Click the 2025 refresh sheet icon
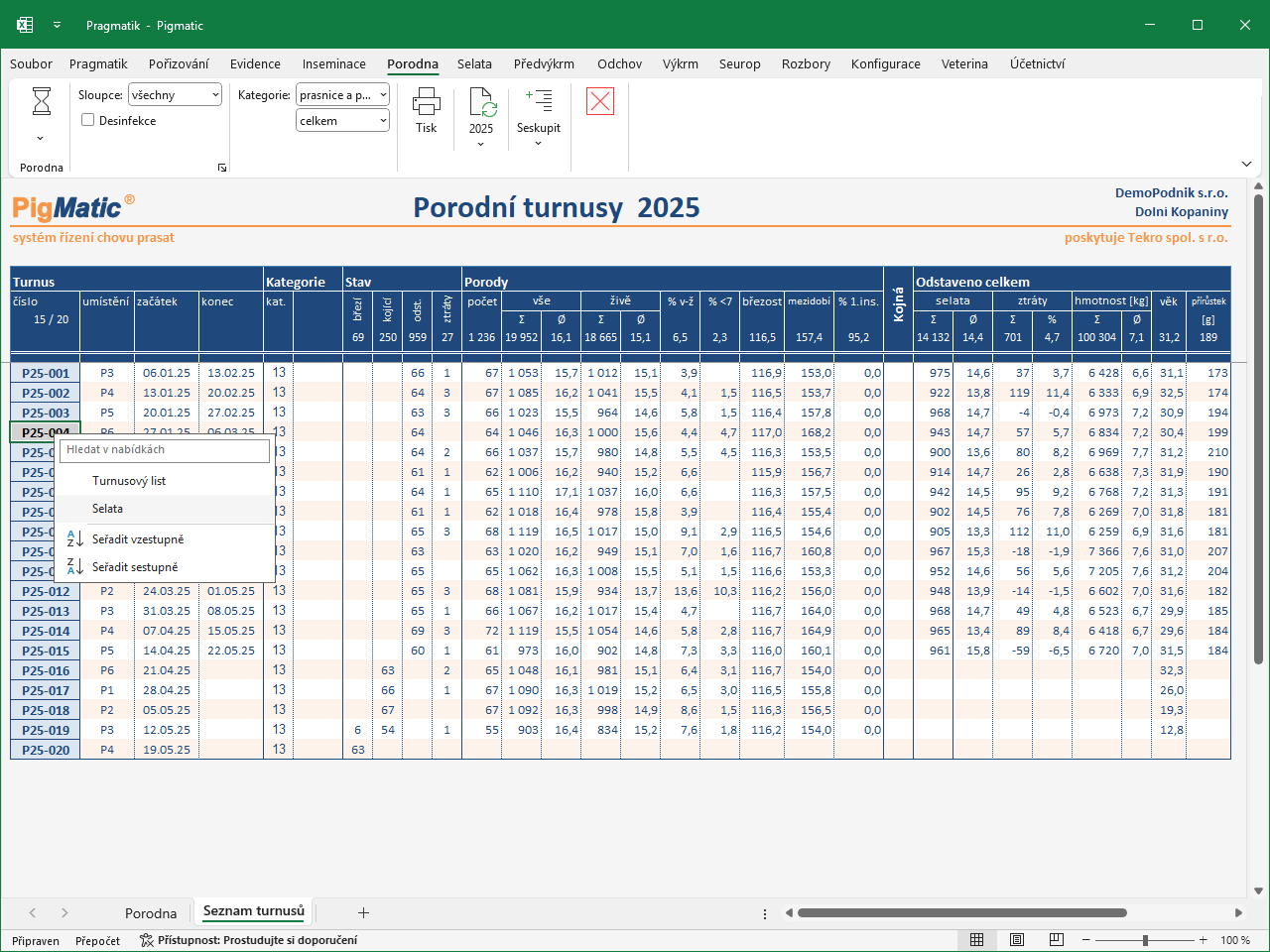The height and width of the screenshot is (952, 1270). (x=481, y=102)
